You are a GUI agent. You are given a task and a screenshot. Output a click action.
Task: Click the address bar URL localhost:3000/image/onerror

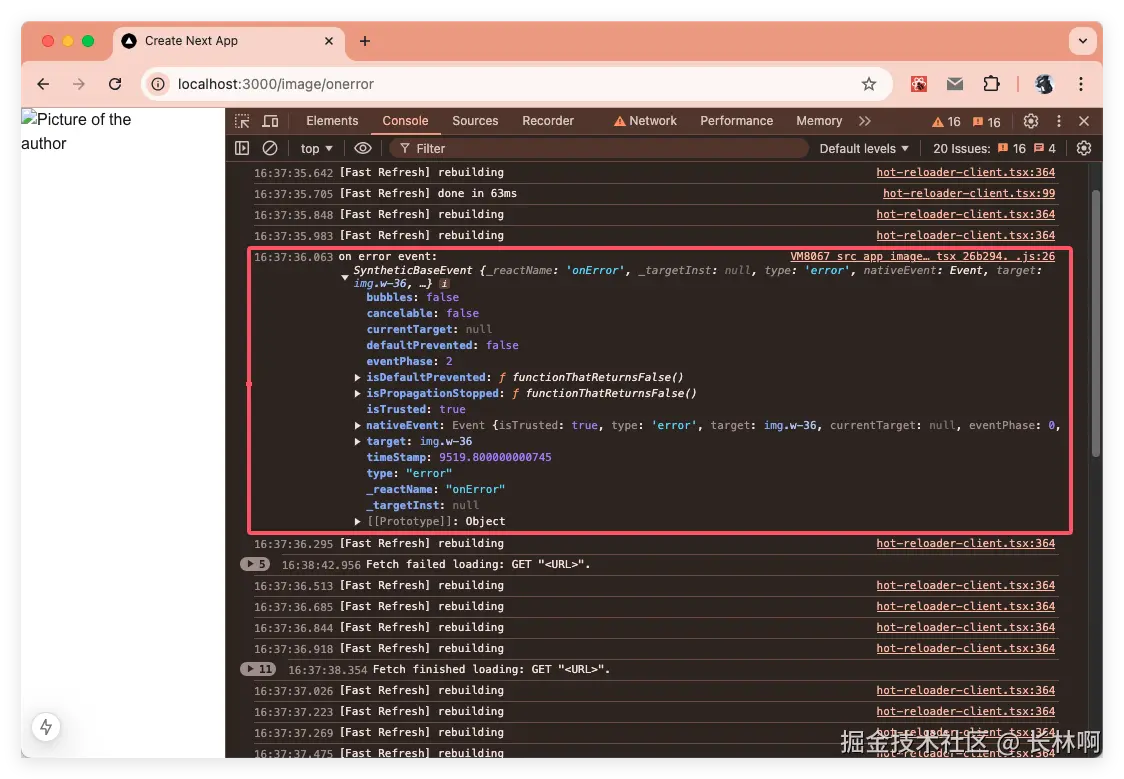coord(275,84)
